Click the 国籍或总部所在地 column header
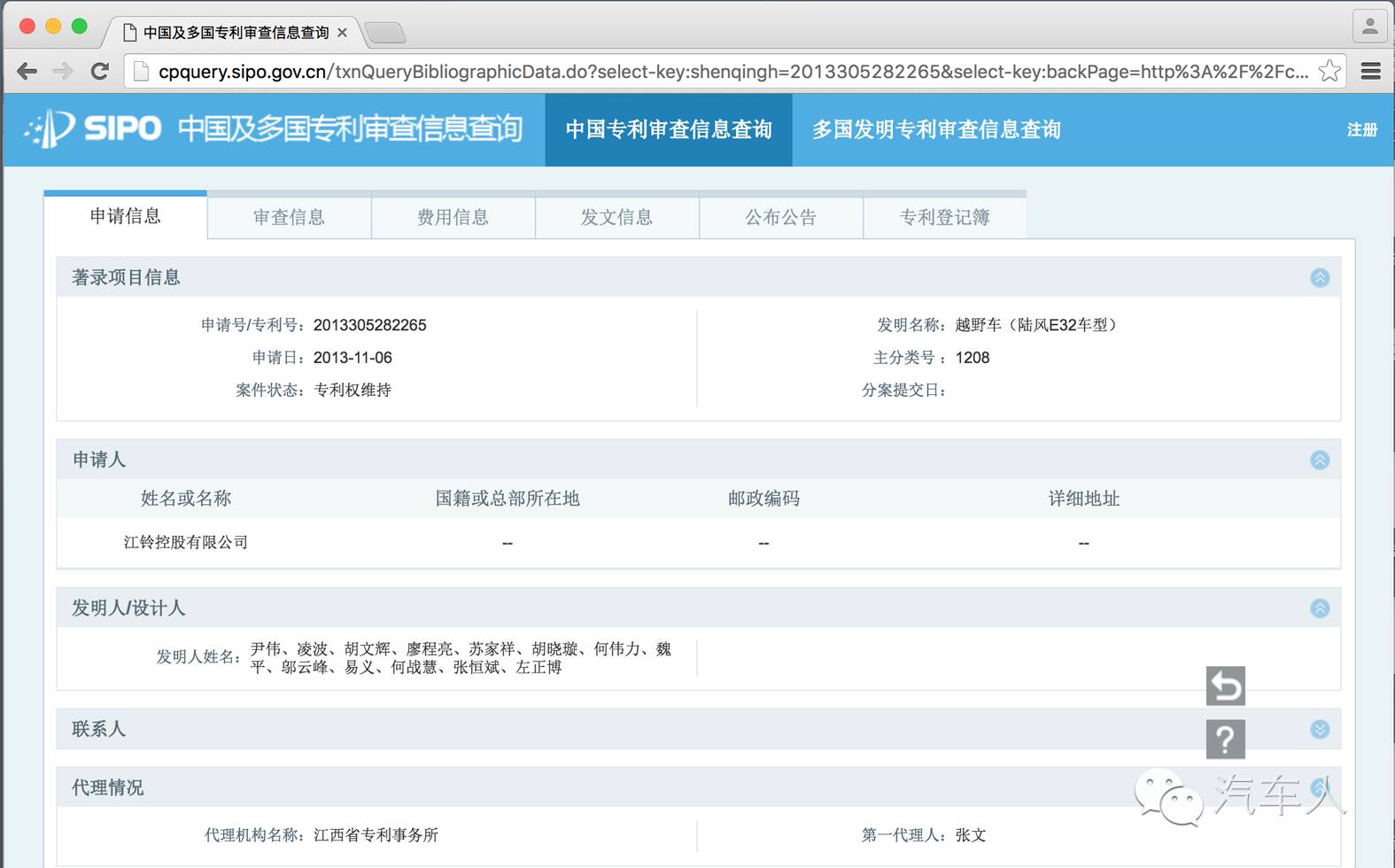1395x868 pixels. point(508,499)
